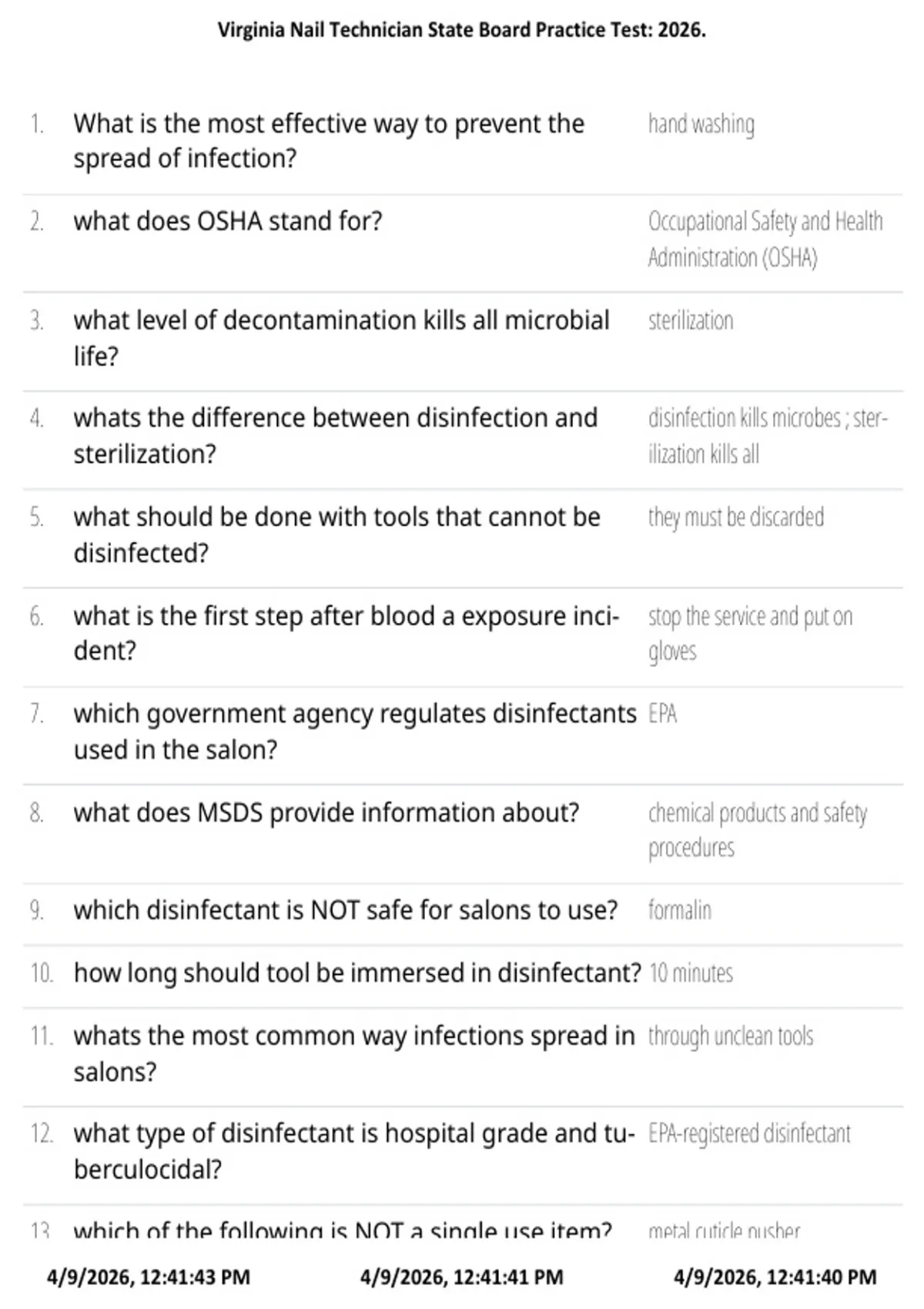Image resolution: width=924 pixels, height=1309 pixels.
Task: Click the answer 'EPA' for question 7
Action: (x=662, y=714)
